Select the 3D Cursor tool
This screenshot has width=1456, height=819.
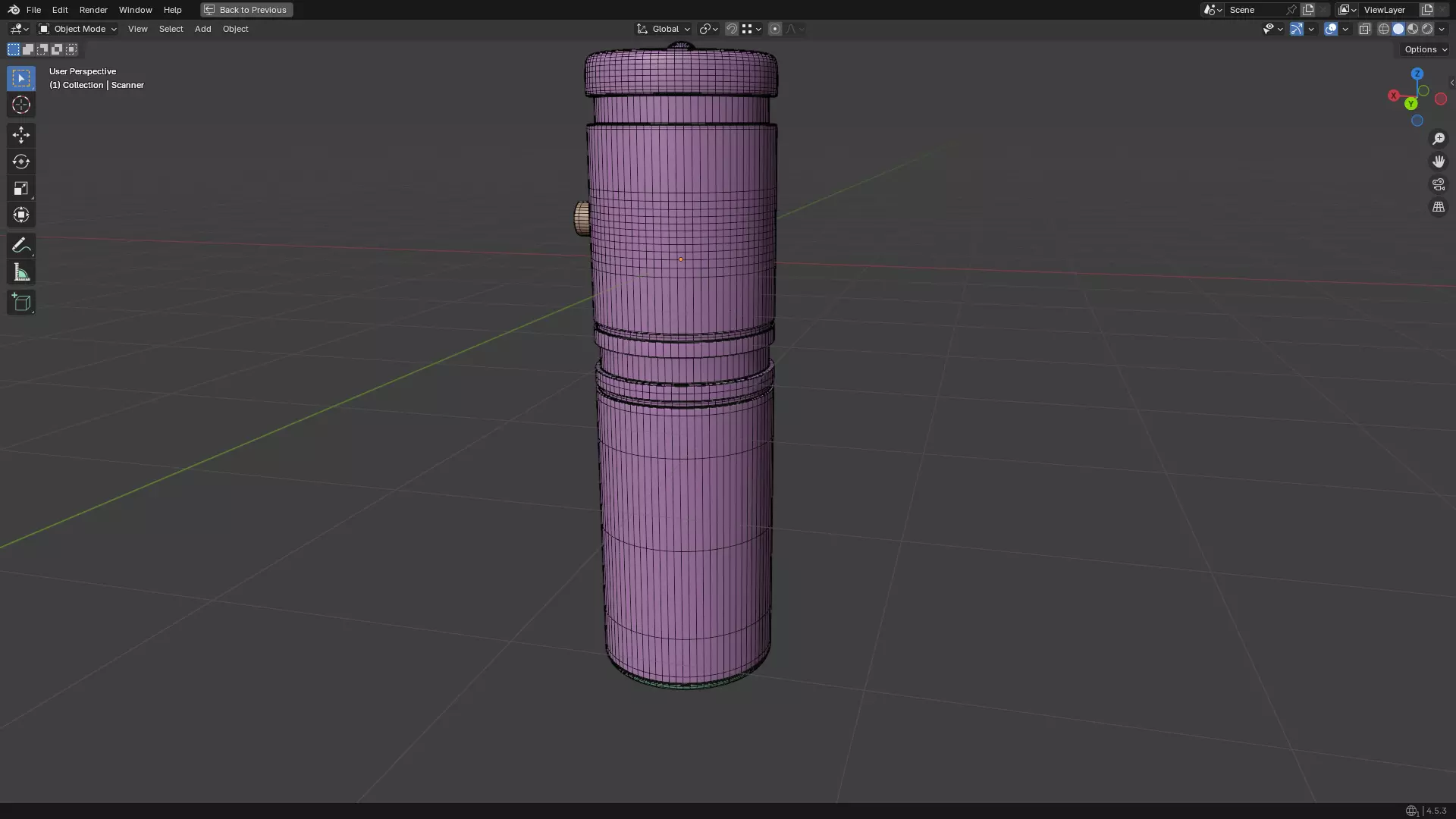tap(21, 105)
